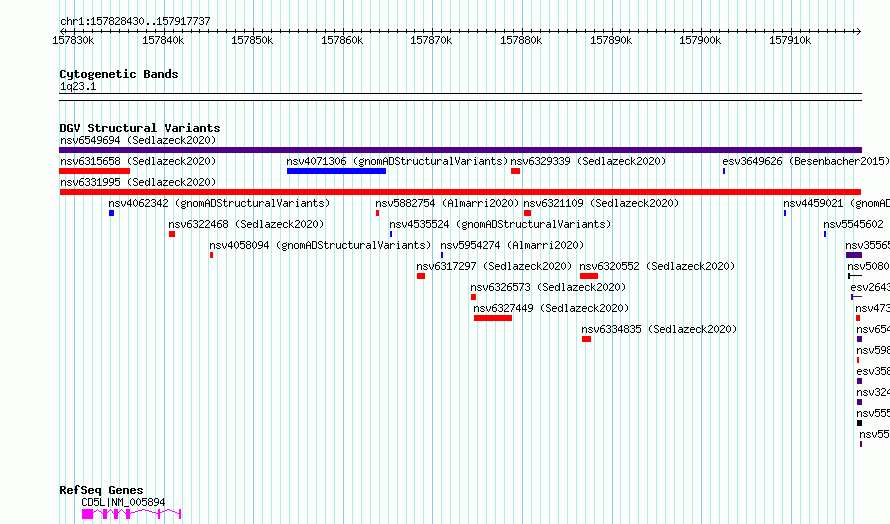890x524 pixels.
Task: Open the nsv6315658 (Sedlazeck2020) label
Action: tap(138, 161)
